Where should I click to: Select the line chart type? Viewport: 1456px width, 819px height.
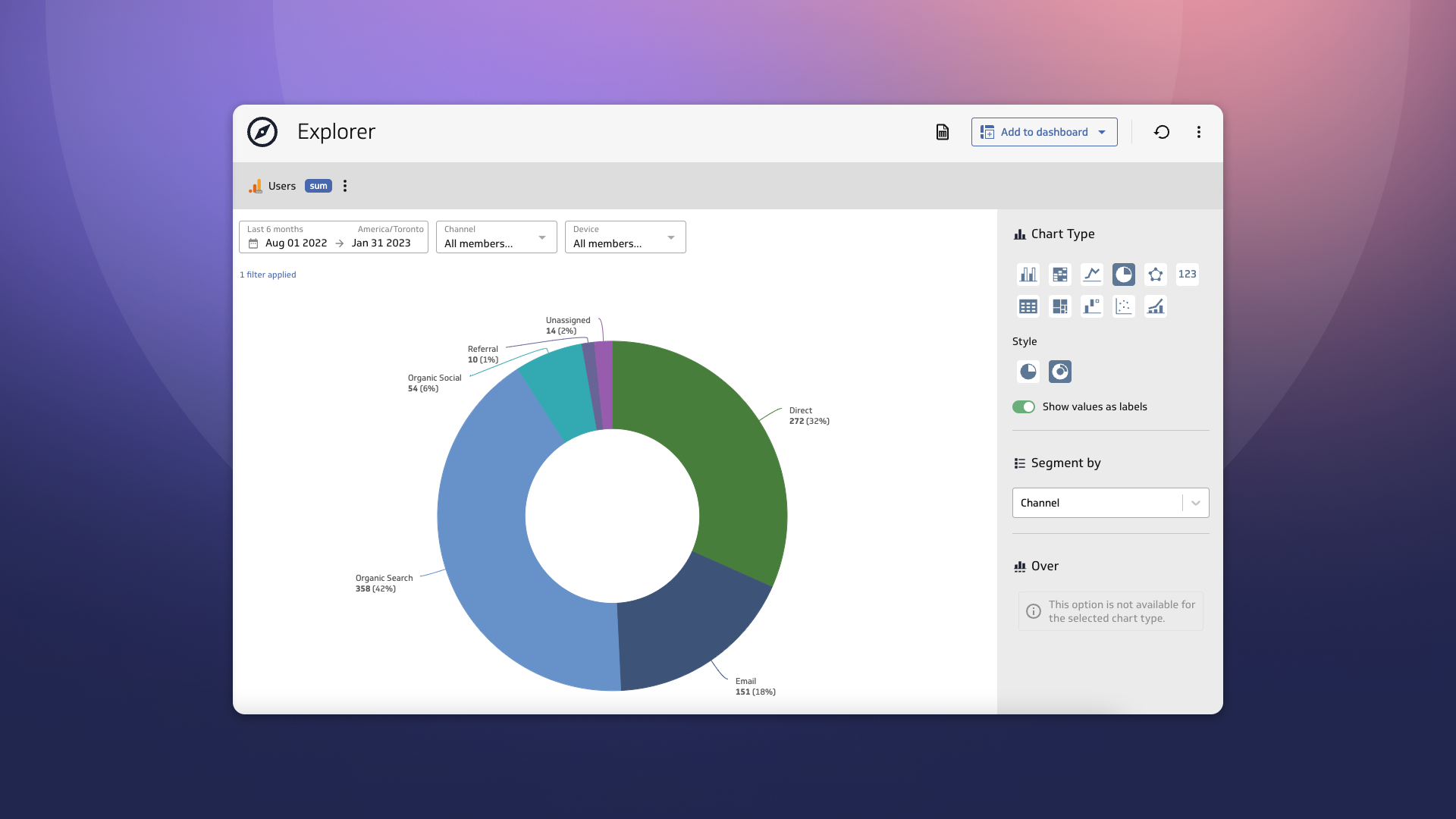pyautogui.click(x=1092, y=275)
